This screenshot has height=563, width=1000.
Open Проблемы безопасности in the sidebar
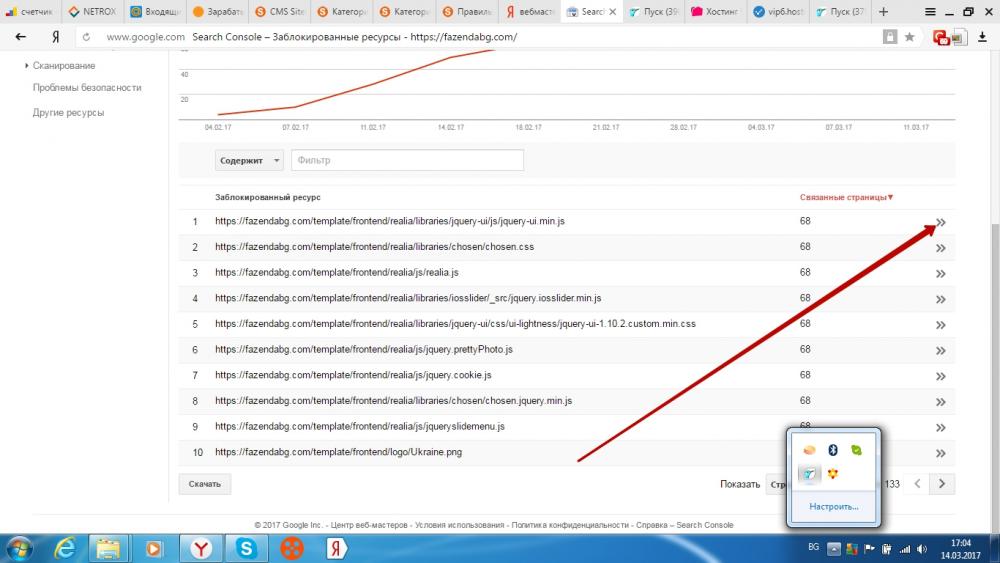point(87,88)
